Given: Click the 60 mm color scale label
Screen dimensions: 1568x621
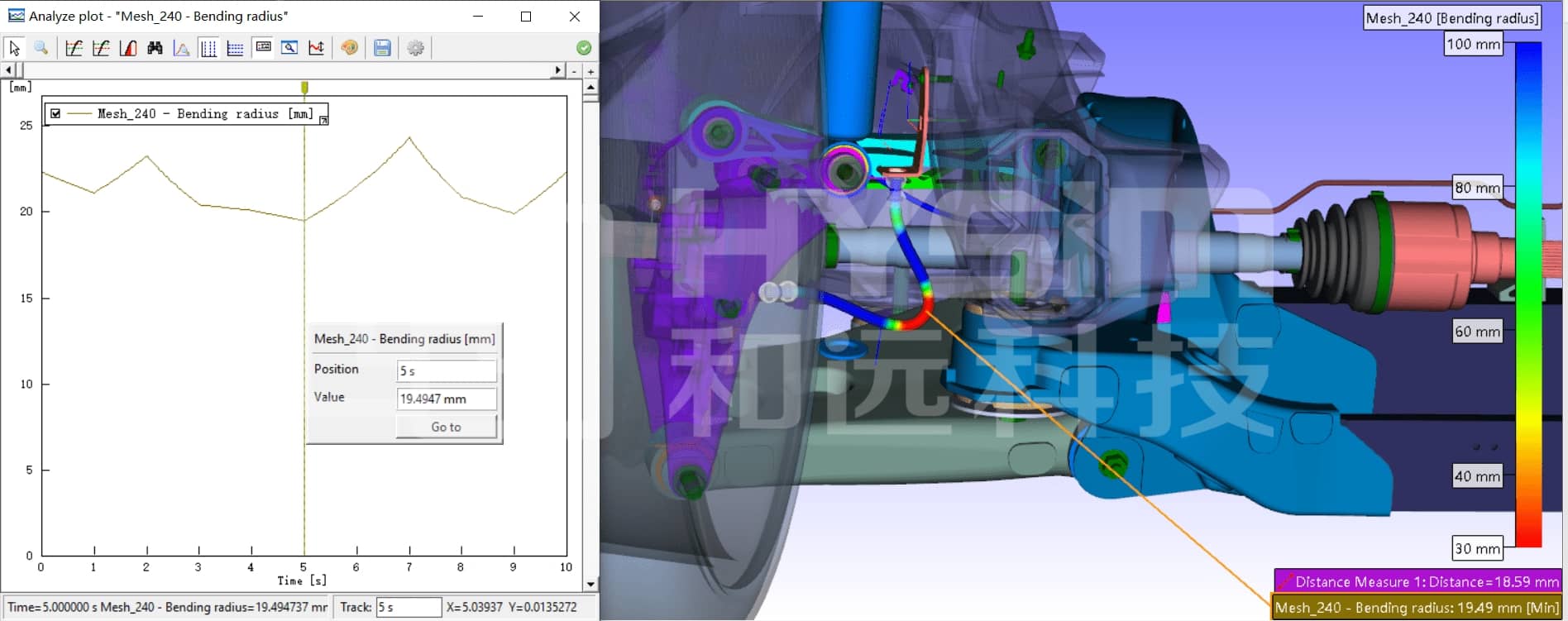Looking at the screenshot, I should (x=1477, y=332).
